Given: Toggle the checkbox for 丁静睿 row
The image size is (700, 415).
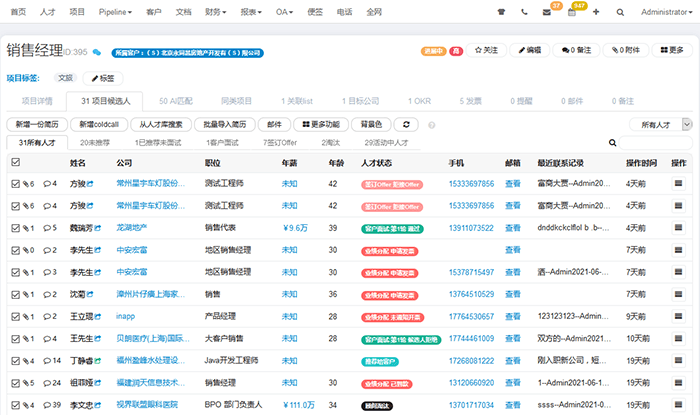Looking at the screenshot, I should tap(15, 359).
